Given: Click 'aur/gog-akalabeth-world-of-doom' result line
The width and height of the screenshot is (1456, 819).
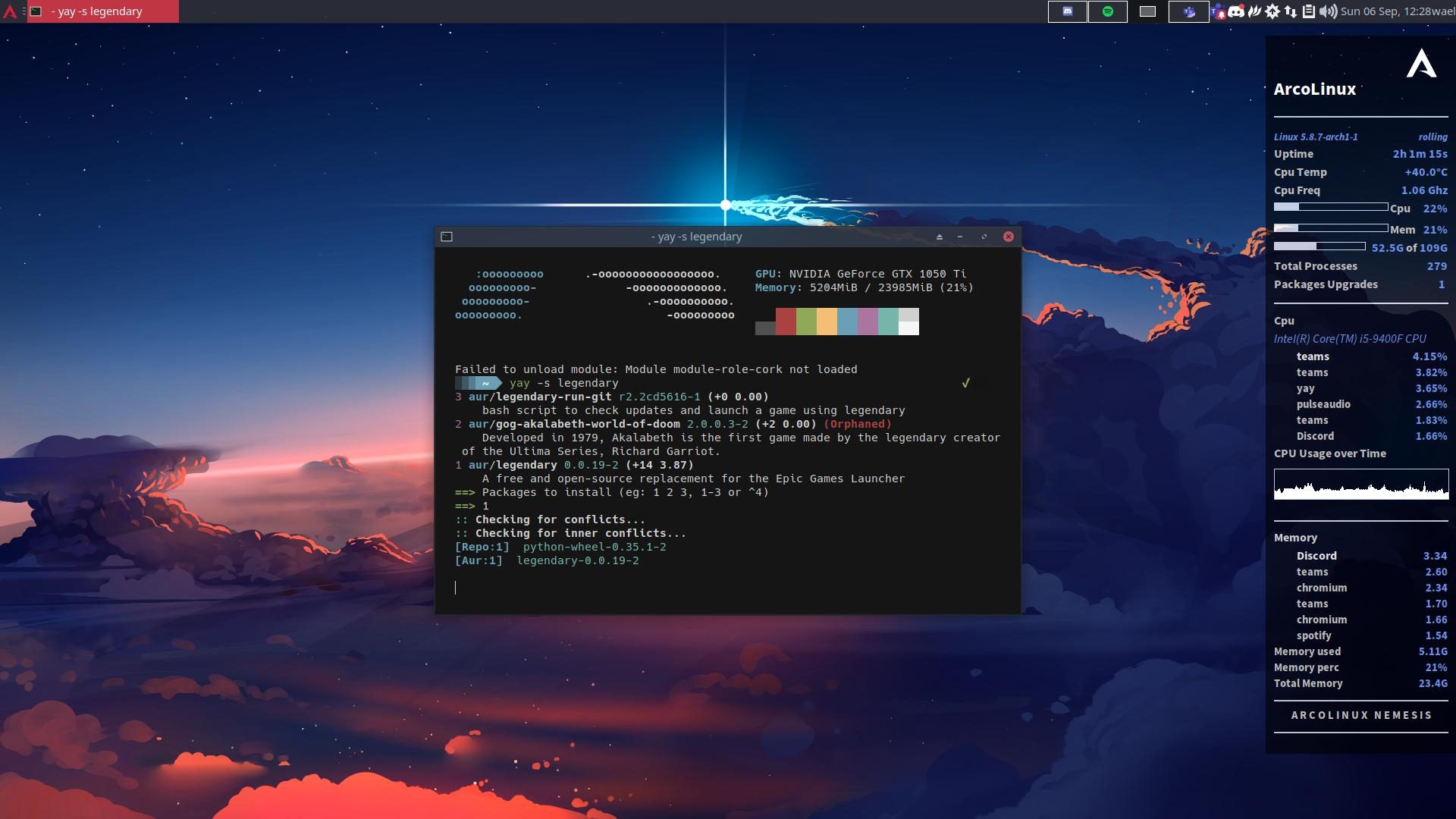Looking at the screenshot, I should pyautogui.click(x=673, y=424).
